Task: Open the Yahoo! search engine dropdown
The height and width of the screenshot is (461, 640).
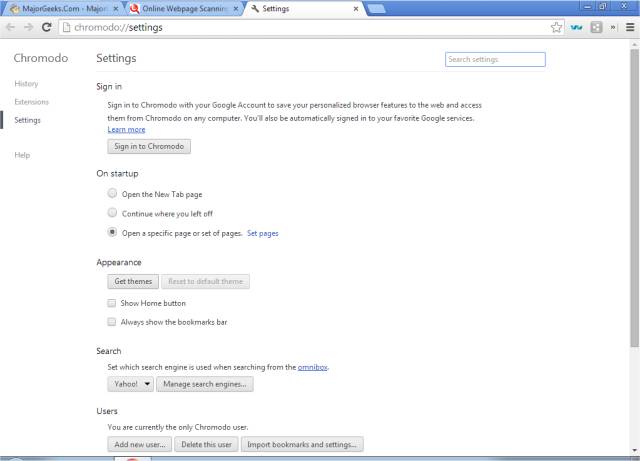Action: [x=131, y=384]
